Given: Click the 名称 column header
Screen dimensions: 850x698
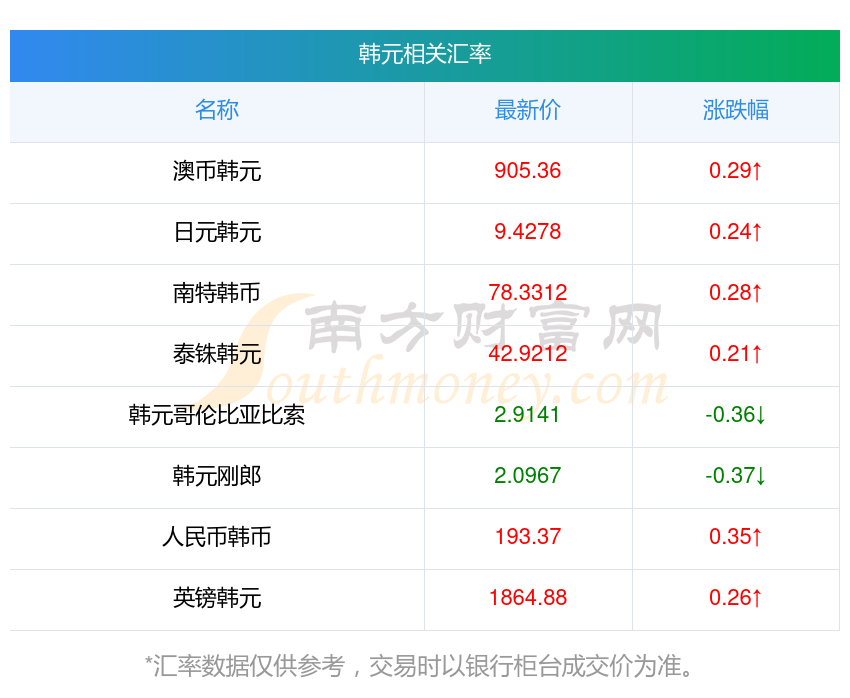Looking at the screenshot, I should 217,110.
